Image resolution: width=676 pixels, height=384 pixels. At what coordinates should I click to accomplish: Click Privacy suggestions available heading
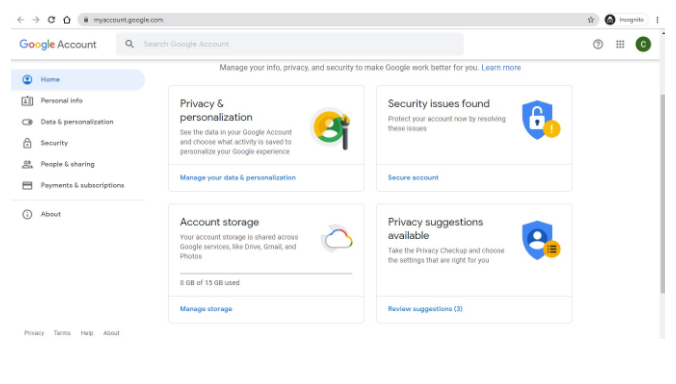click(435, 229)
